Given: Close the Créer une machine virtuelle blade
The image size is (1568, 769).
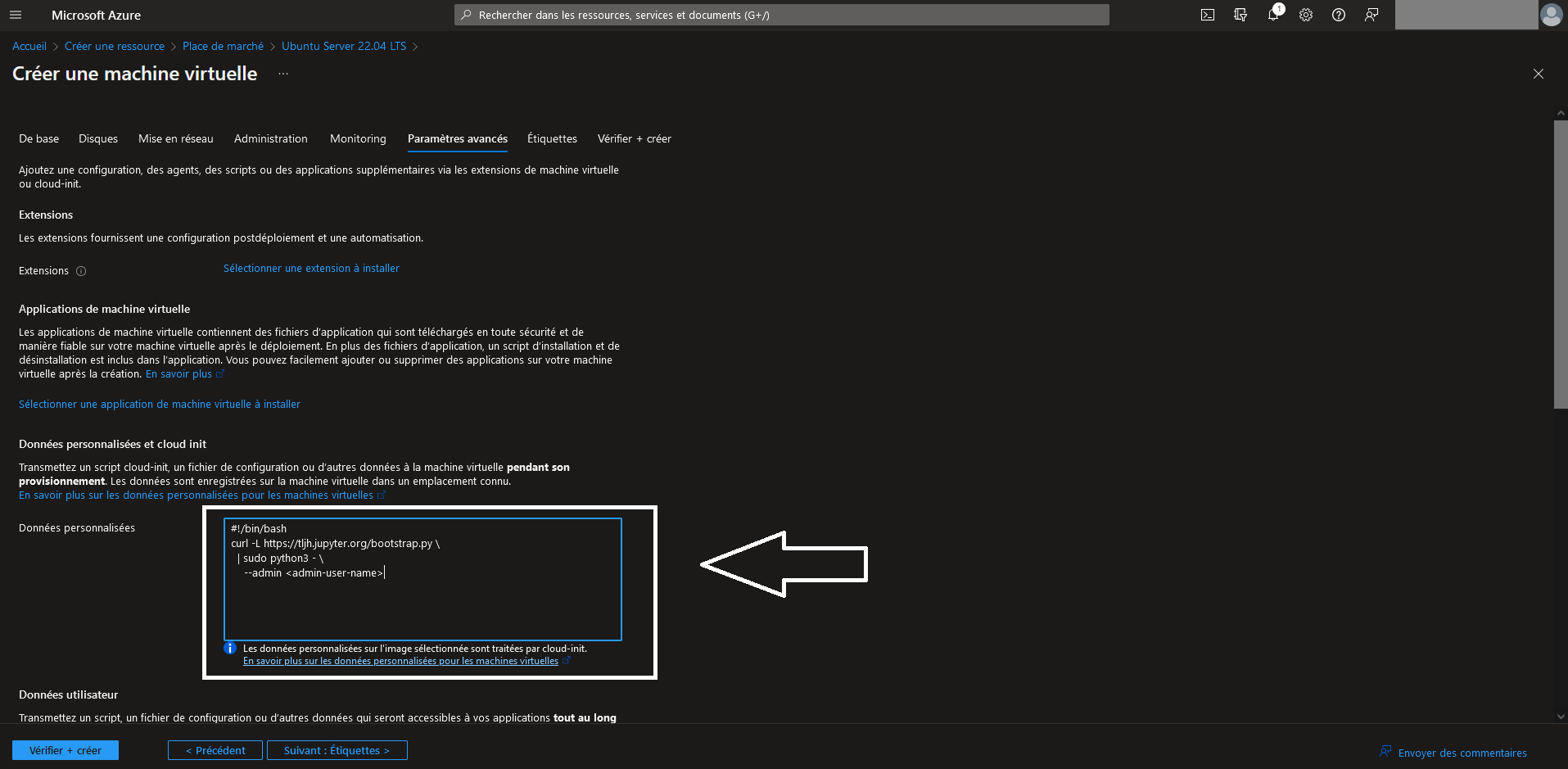Looking at the screenshot, I should [1539, 74].
